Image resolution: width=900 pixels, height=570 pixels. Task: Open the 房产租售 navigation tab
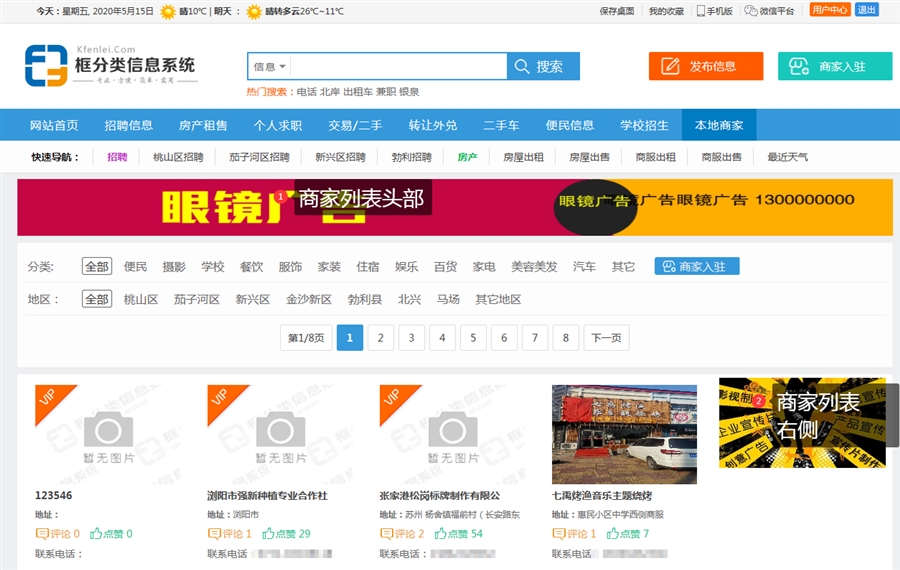tap(203, 125)
